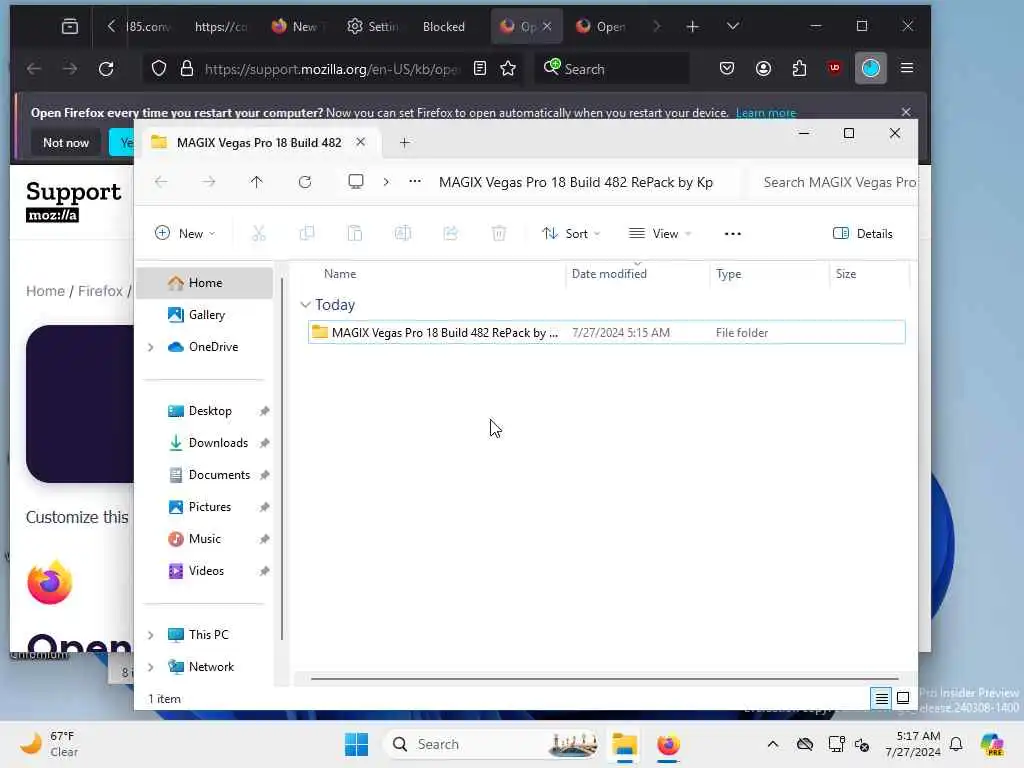
Task: Click the Paste clipboard icon in Explorer
Action: [355, 233]
